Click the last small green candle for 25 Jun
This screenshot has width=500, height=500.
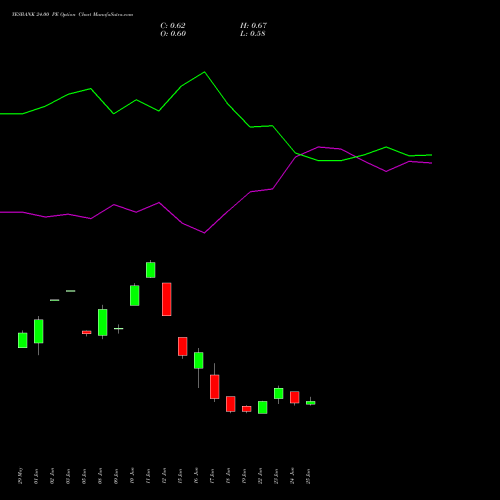click(x=311, y=403)
